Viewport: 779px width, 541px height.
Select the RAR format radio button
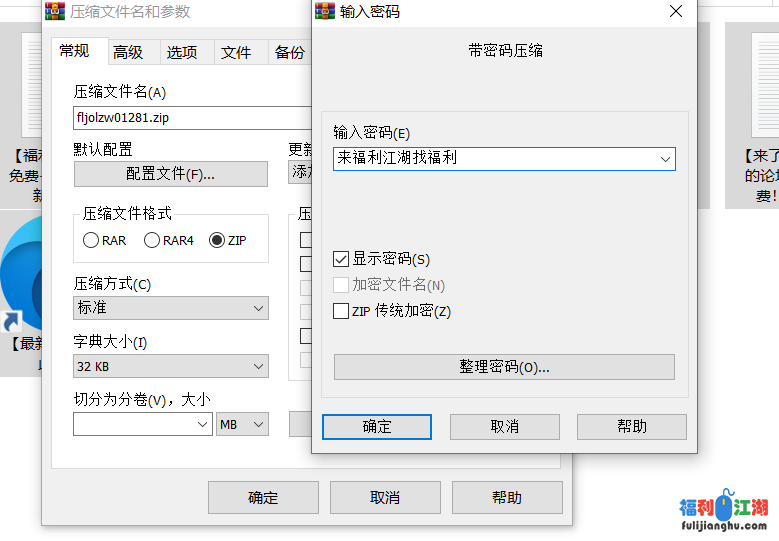pos(91,240)
